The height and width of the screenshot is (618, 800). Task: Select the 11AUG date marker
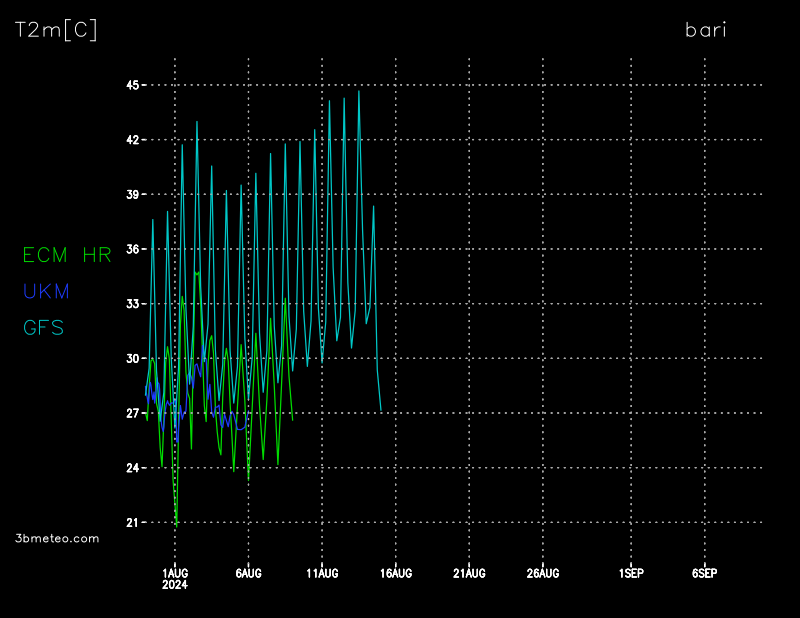tap(322, 573)
